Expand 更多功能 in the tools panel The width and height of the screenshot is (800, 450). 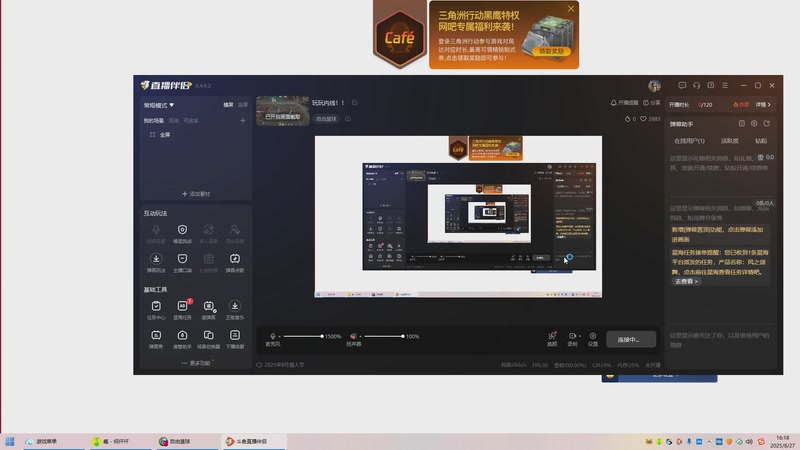pos(196,363)
